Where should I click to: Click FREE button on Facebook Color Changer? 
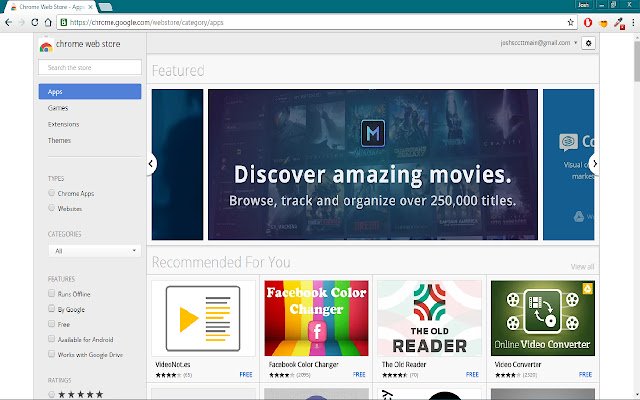pos(359,374)
